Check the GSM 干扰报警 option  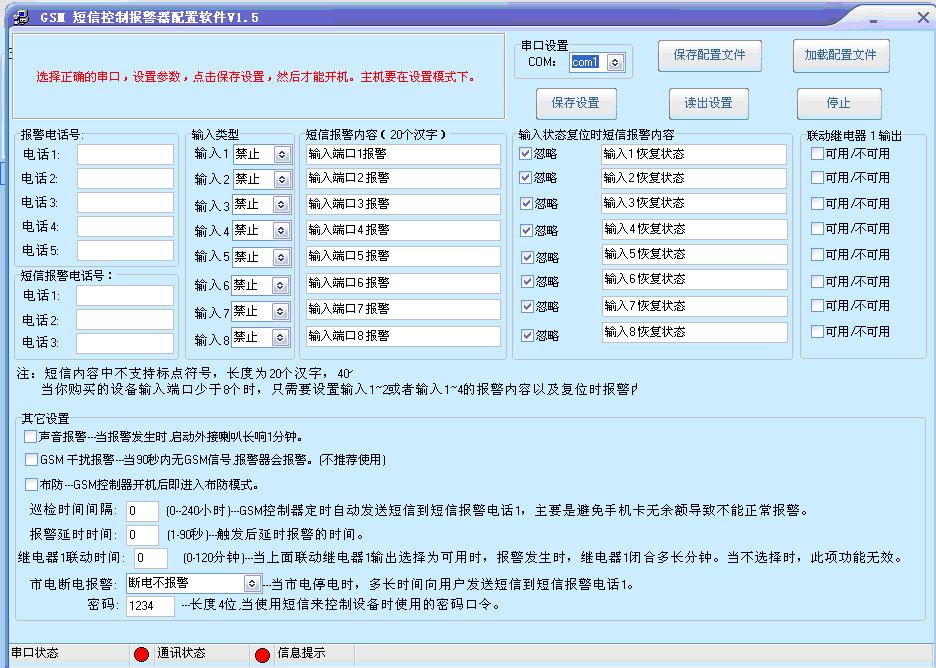31,460
